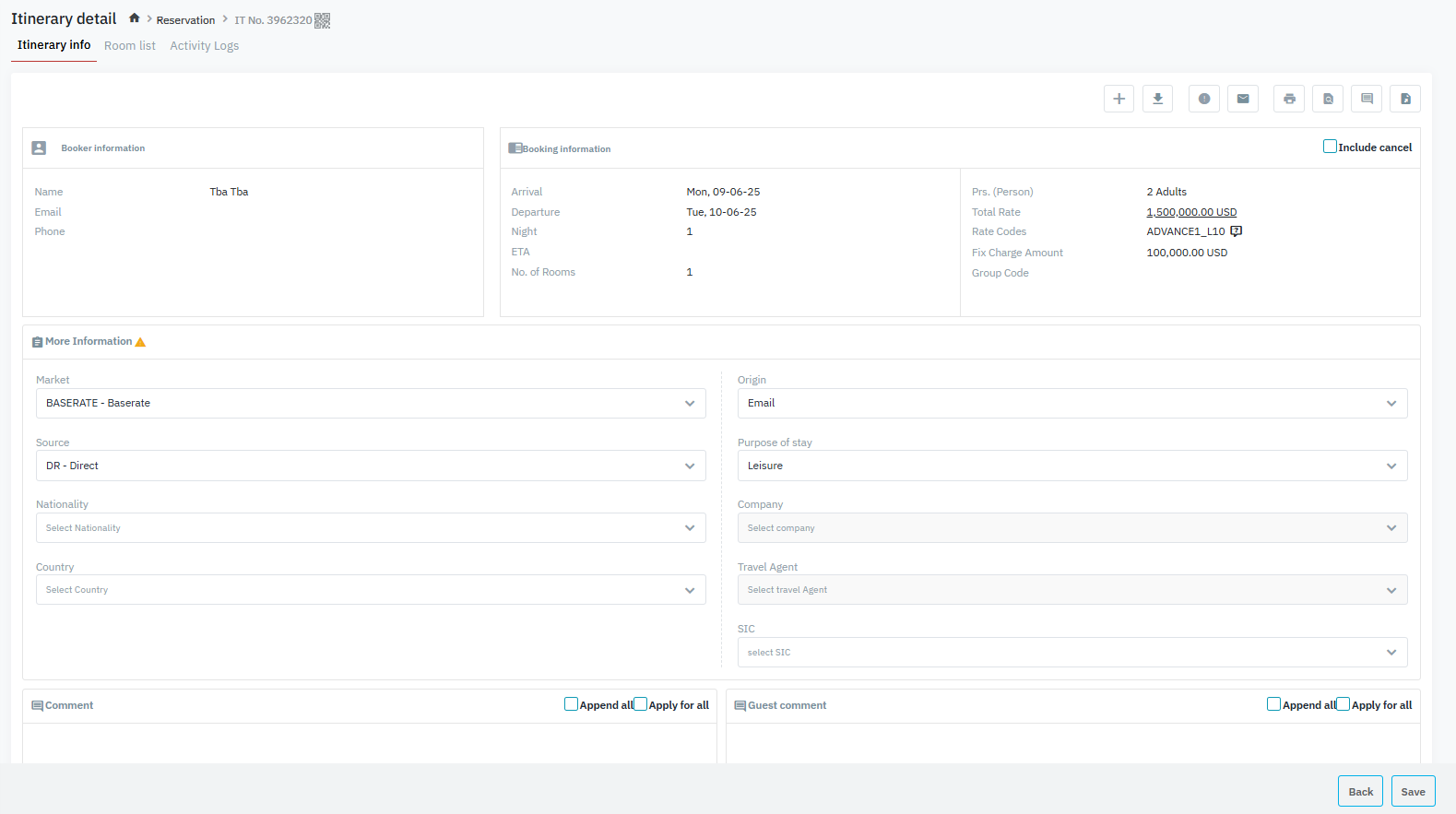
Task: Expand the Purpose of stay dropdown
Action: (x=1071, y=466)
